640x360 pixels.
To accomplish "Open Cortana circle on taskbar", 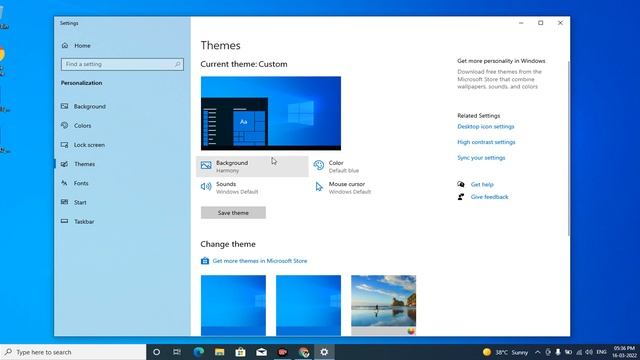I will click(x=156, y=352).
